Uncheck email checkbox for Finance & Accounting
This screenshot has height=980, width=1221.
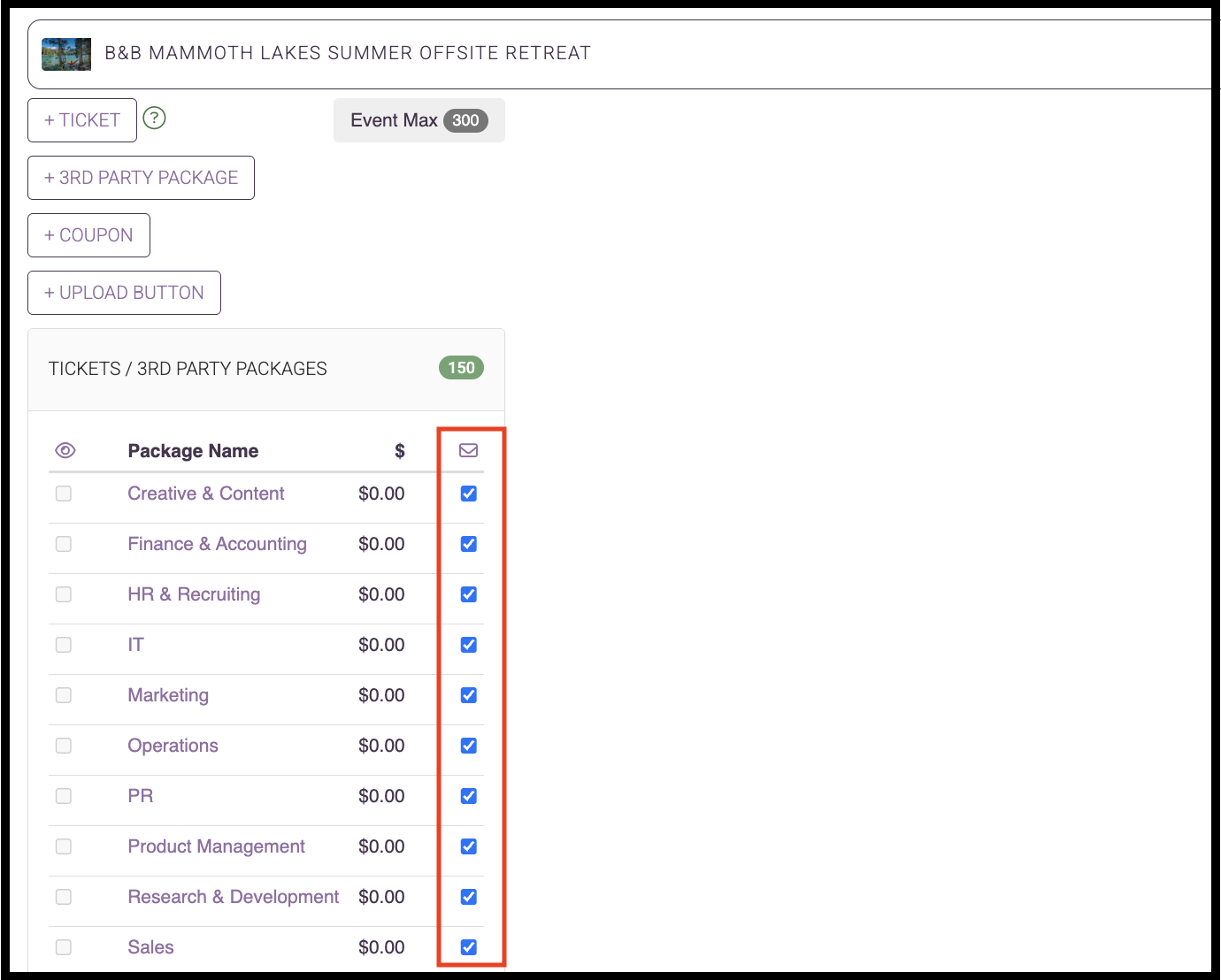(469, 544)
